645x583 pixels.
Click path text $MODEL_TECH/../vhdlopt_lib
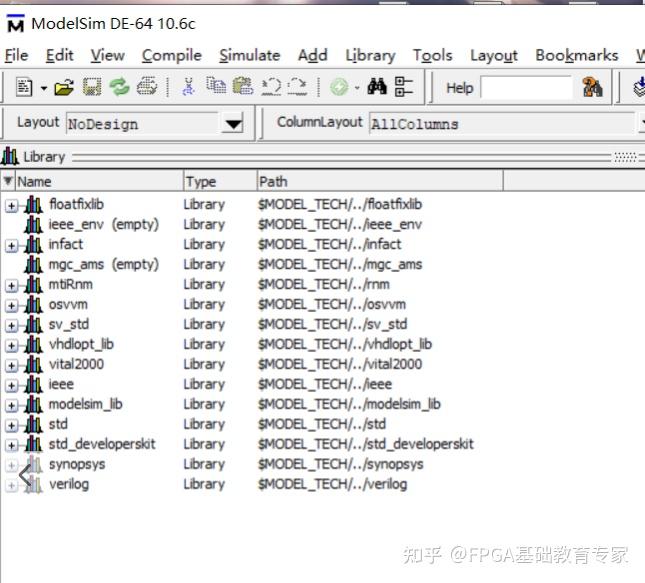(x=345, y=344)
